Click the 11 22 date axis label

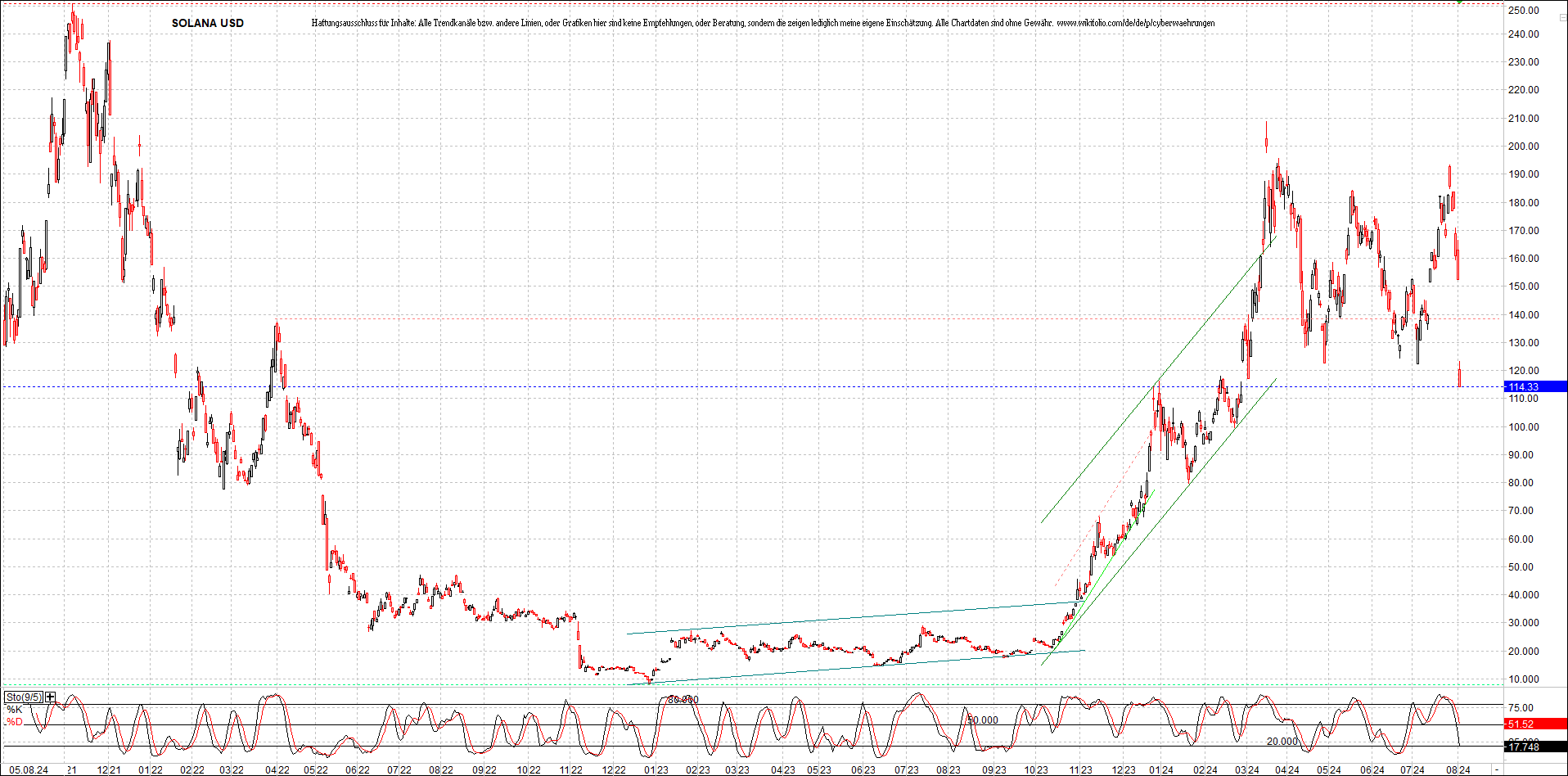point(570,770)
